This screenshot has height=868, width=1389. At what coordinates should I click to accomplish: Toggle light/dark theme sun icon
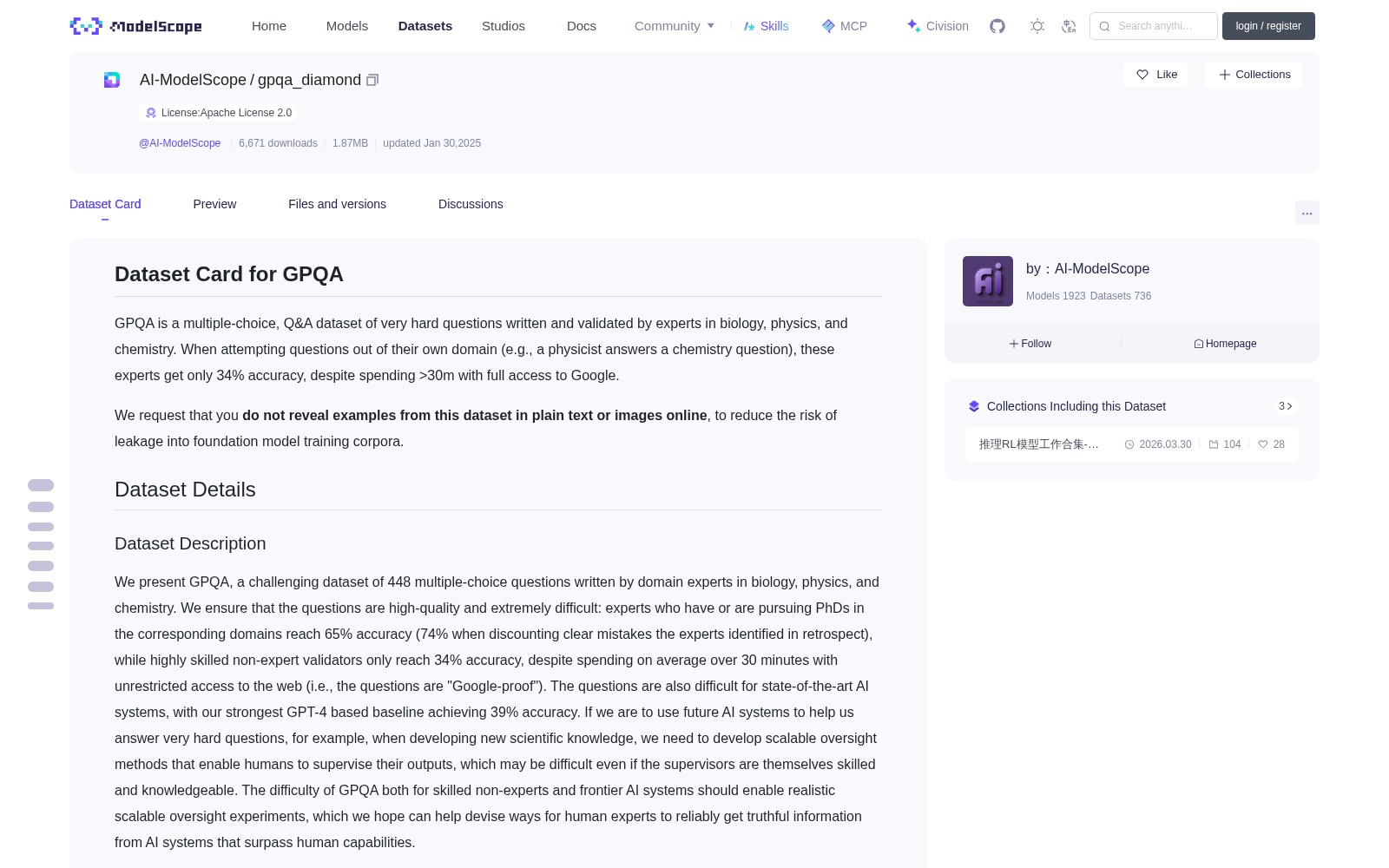1037,26
